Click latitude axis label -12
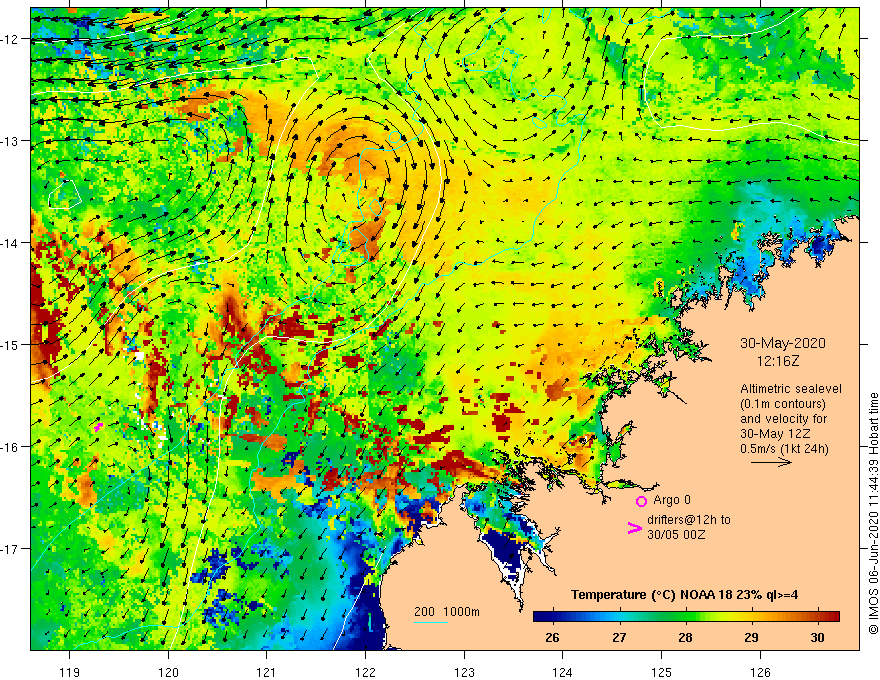This screenshot has height=680, width=880. click(x=11, y=39)
